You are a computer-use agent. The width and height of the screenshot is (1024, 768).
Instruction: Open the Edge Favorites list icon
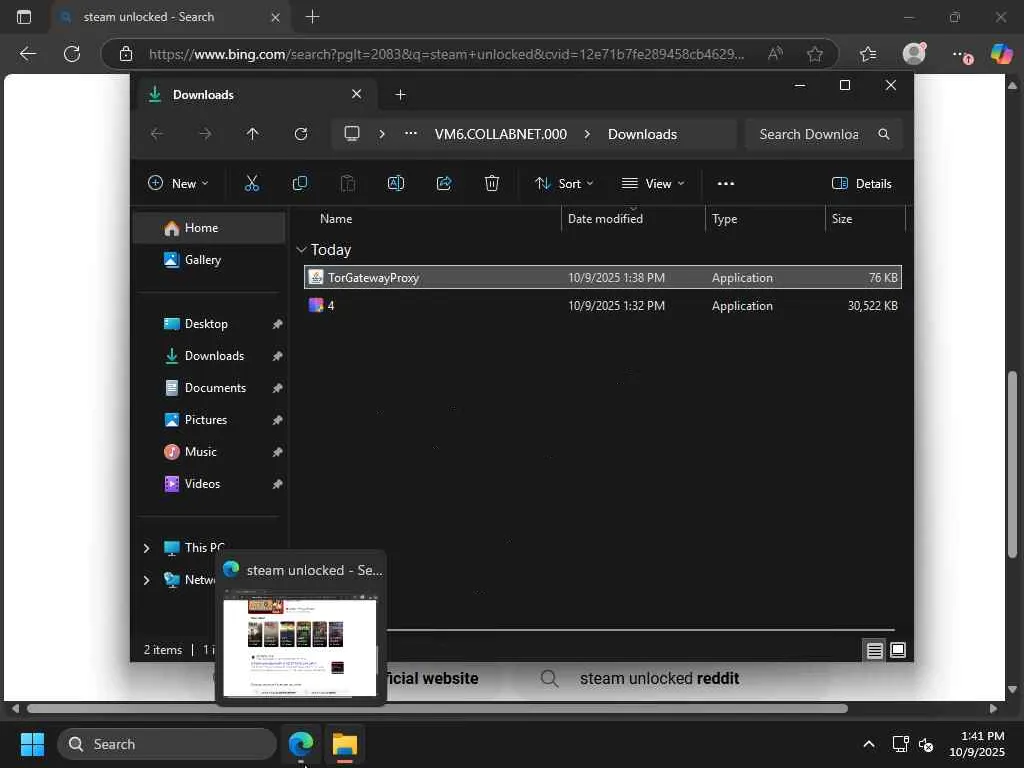pos(868,54)
